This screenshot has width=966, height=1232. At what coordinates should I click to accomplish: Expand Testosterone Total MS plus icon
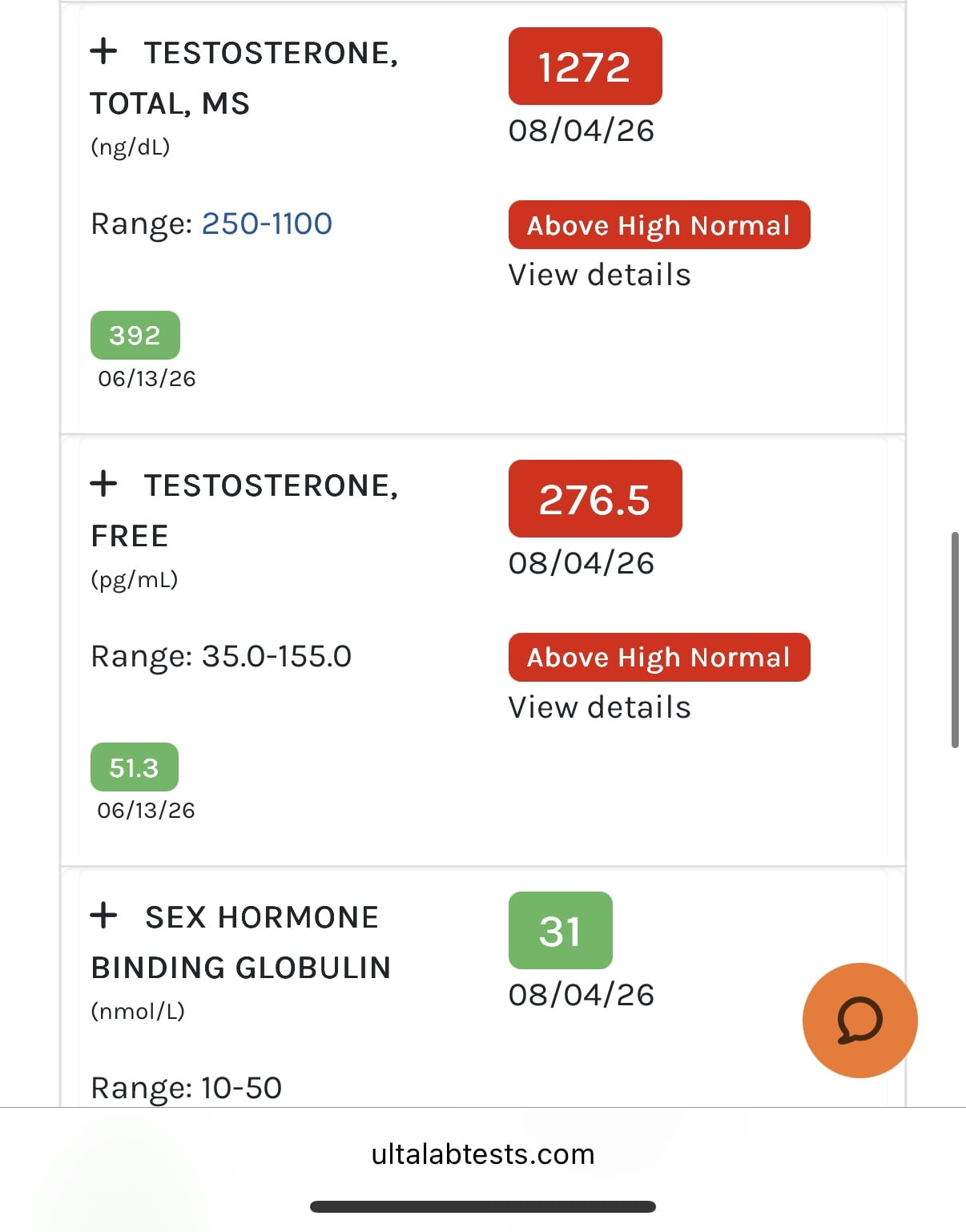pyautogui.click(x=103, y=51)
